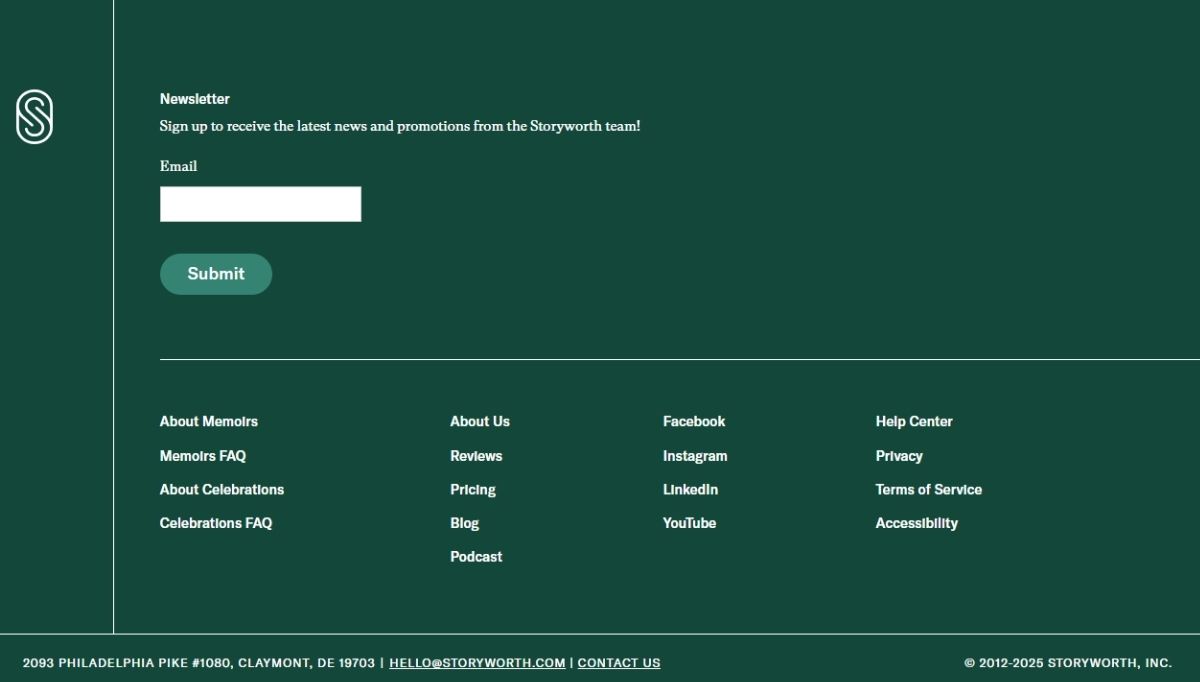Open the Pricing footer link

(473, 490)
